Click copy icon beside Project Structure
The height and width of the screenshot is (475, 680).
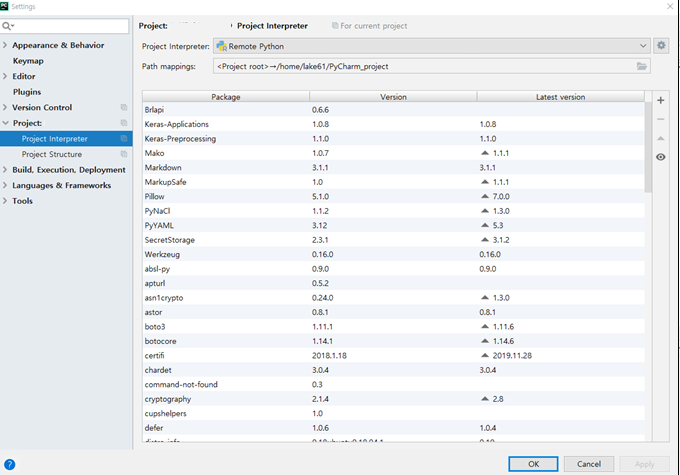pos(124,154)
